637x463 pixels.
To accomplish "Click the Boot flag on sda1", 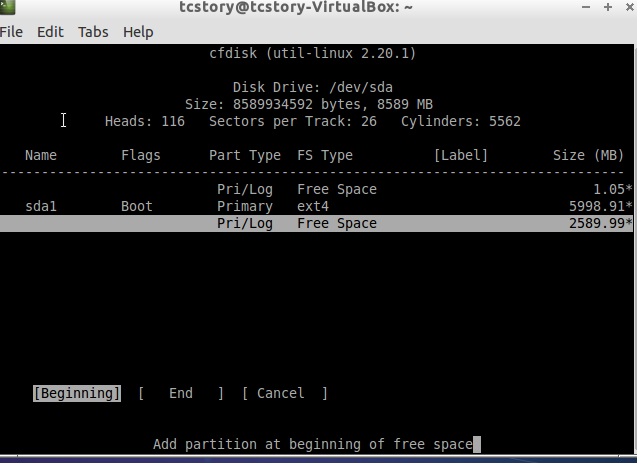I will [136, 206].
